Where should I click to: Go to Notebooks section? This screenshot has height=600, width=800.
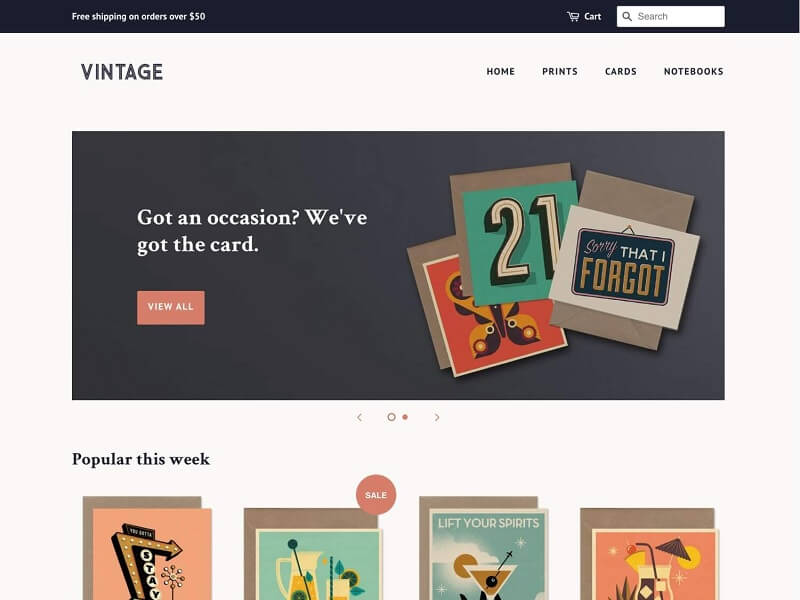(693, 71)
